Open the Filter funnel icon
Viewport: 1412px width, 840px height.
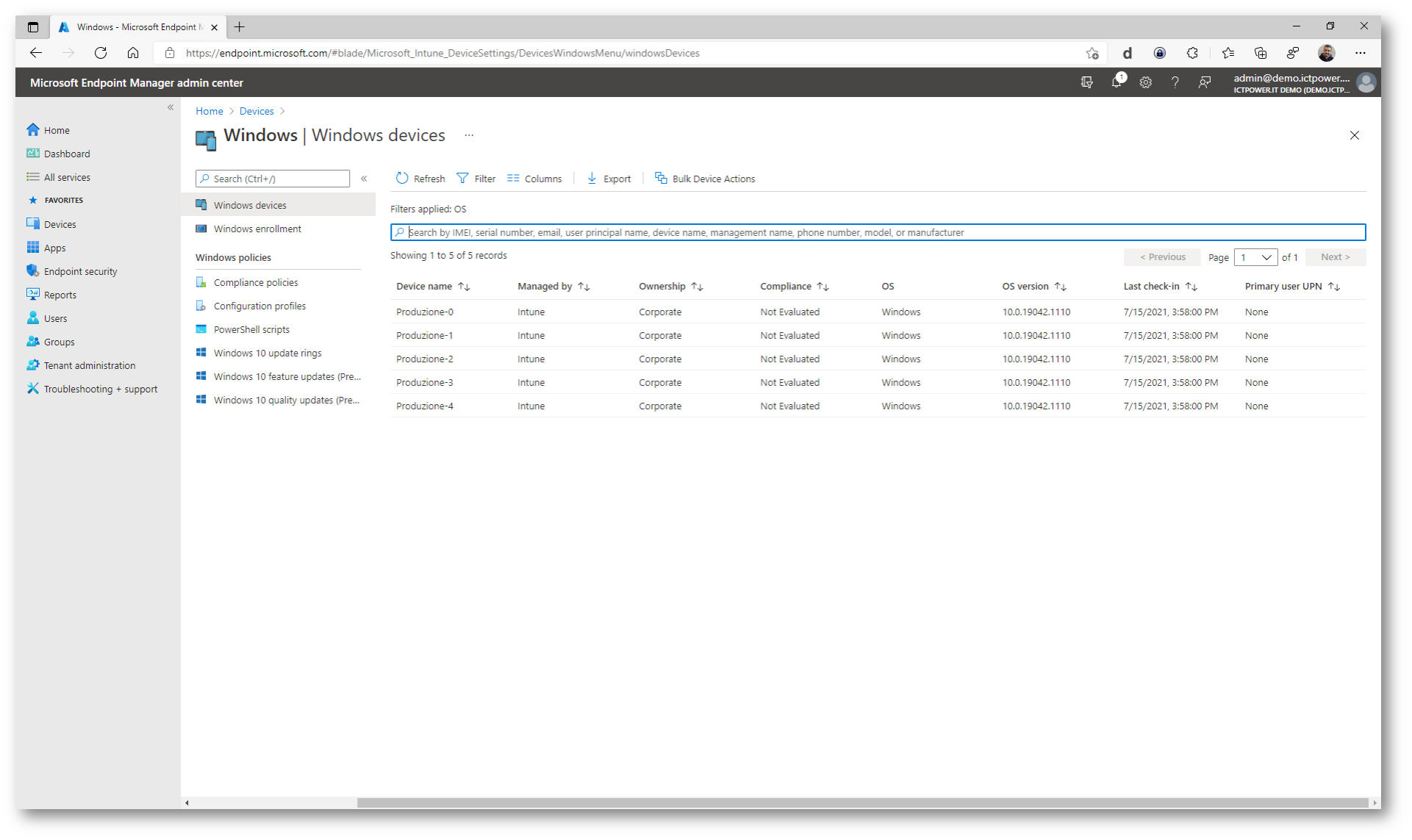[x=462, y=179]
